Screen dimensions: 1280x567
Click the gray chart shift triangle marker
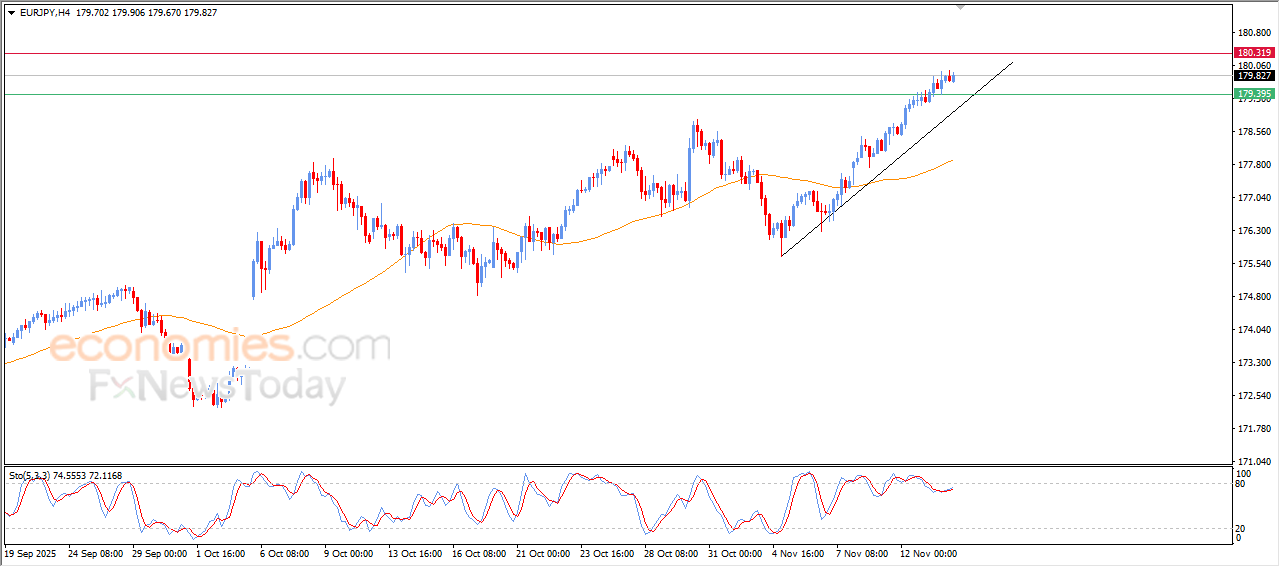tap(961, 8)
